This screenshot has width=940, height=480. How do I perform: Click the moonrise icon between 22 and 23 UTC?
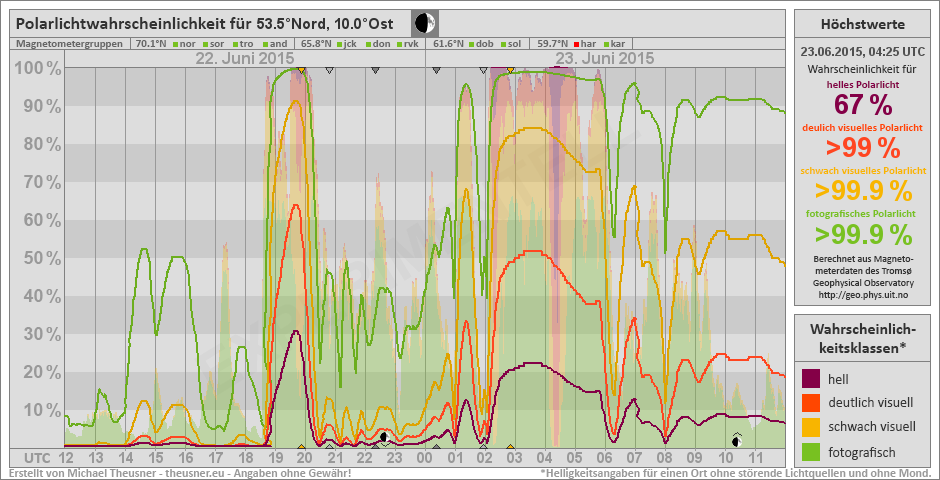(x=383, y=436)
